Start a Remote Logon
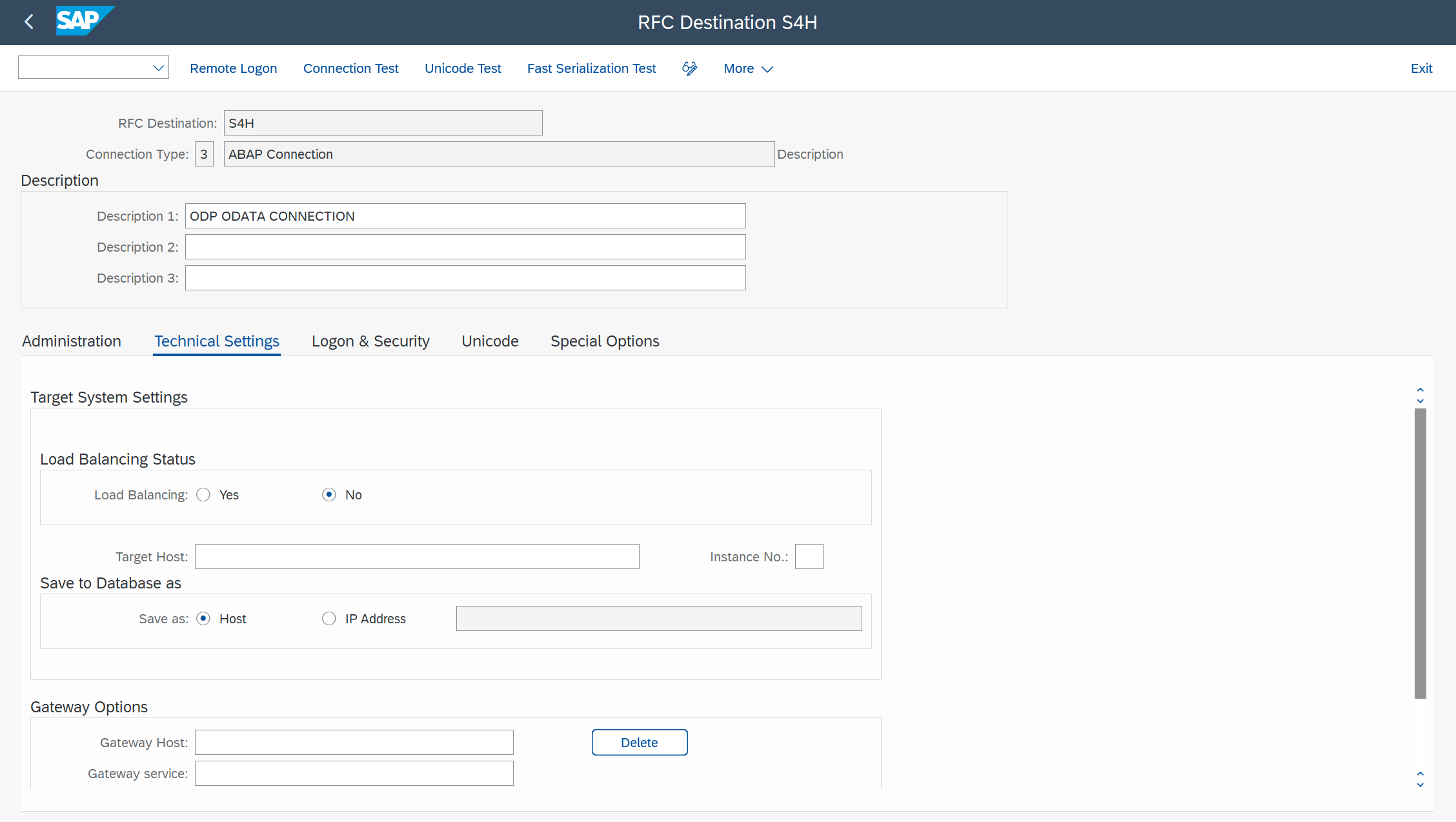Image resolution: width=1456 pixels, height=822 pixels. pyautogui.click(x=233, y=68)
